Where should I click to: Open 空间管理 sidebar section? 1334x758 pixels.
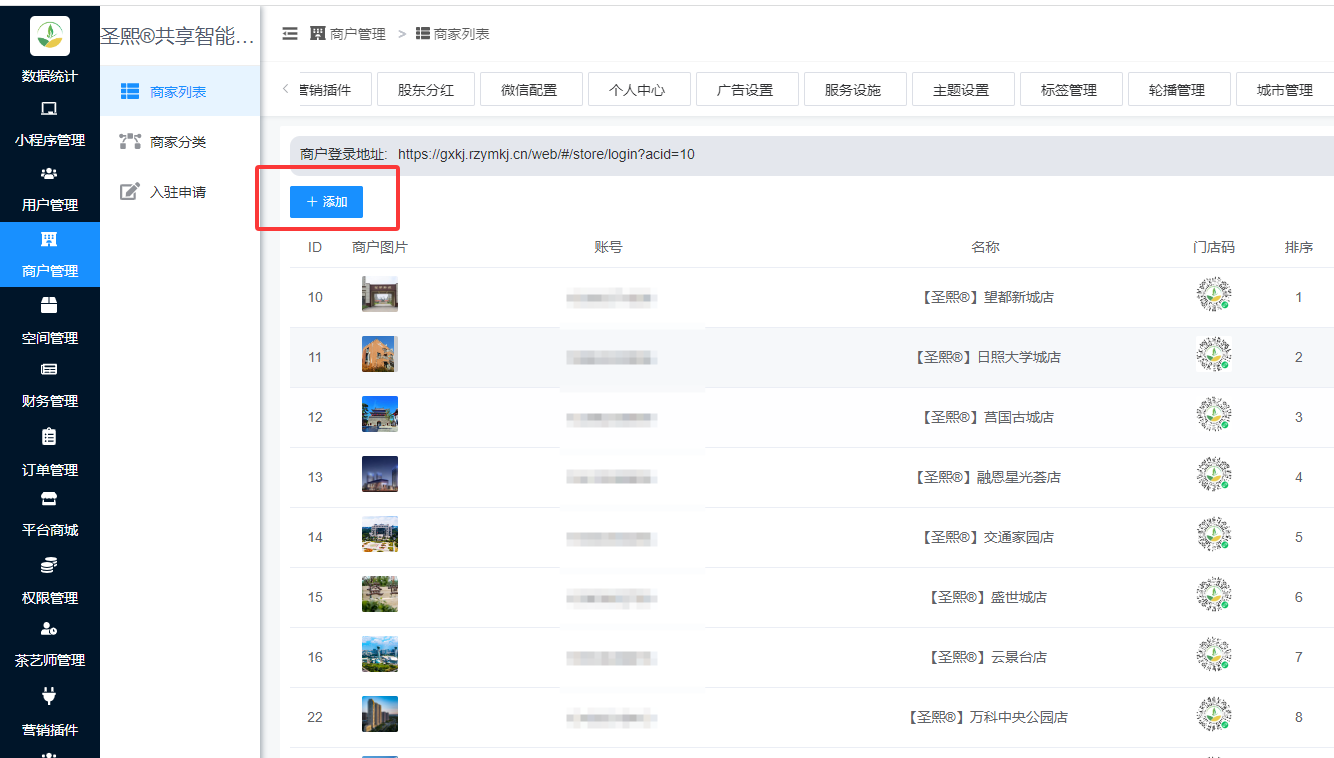point(50,322)
